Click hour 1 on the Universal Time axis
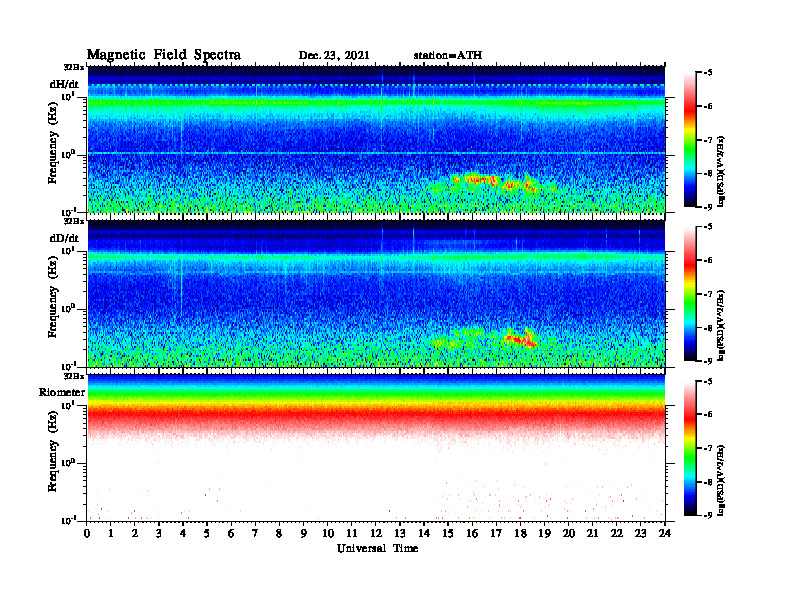This screenshot has height=612, width=792. point(111,533)
